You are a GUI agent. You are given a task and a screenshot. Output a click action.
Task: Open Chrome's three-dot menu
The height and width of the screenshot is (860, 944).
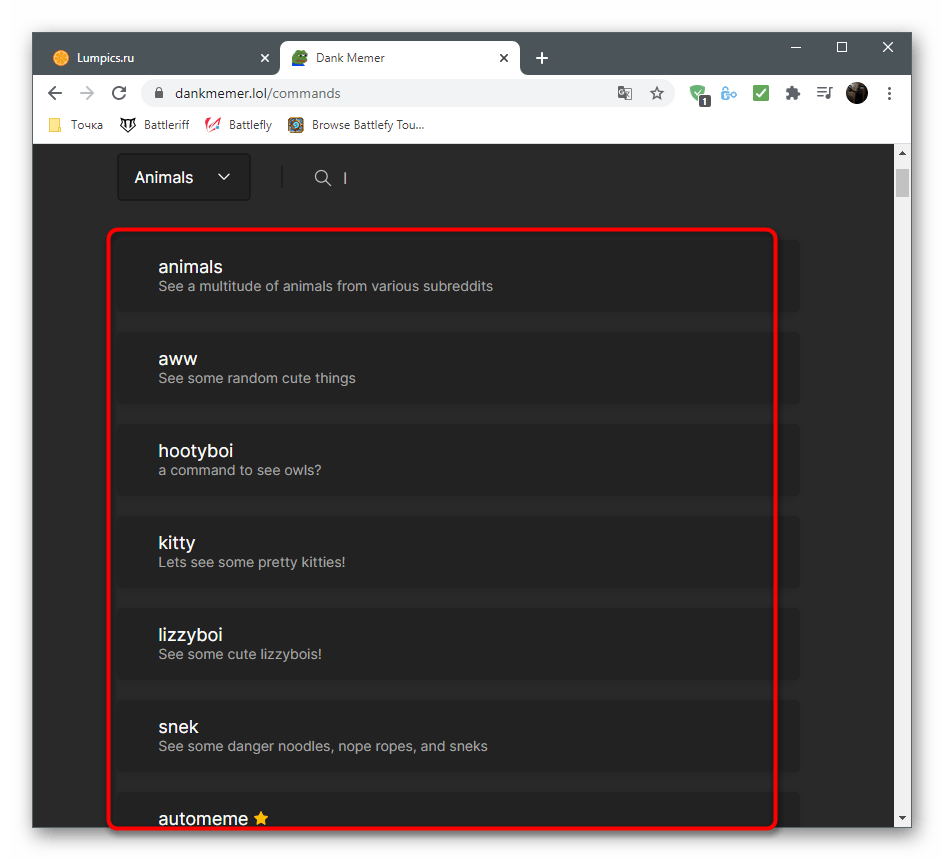(x=889, y=93)
